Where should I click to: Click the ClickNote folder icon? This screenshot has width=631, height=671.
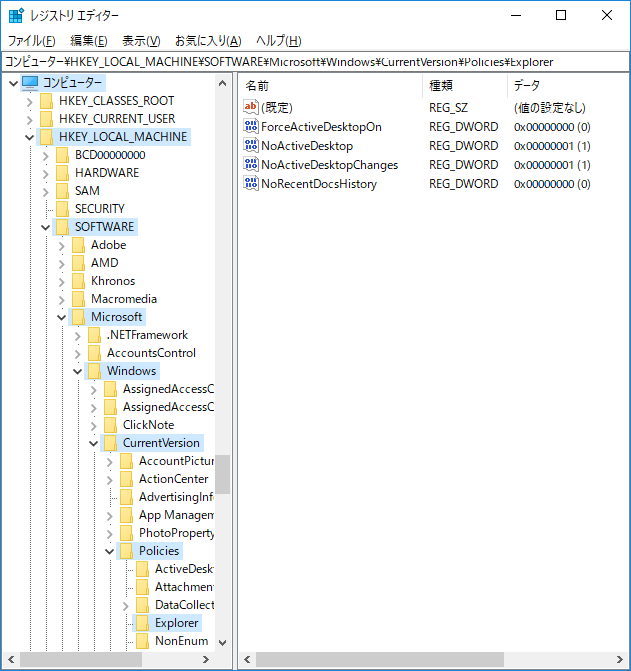tap(110, 425)
